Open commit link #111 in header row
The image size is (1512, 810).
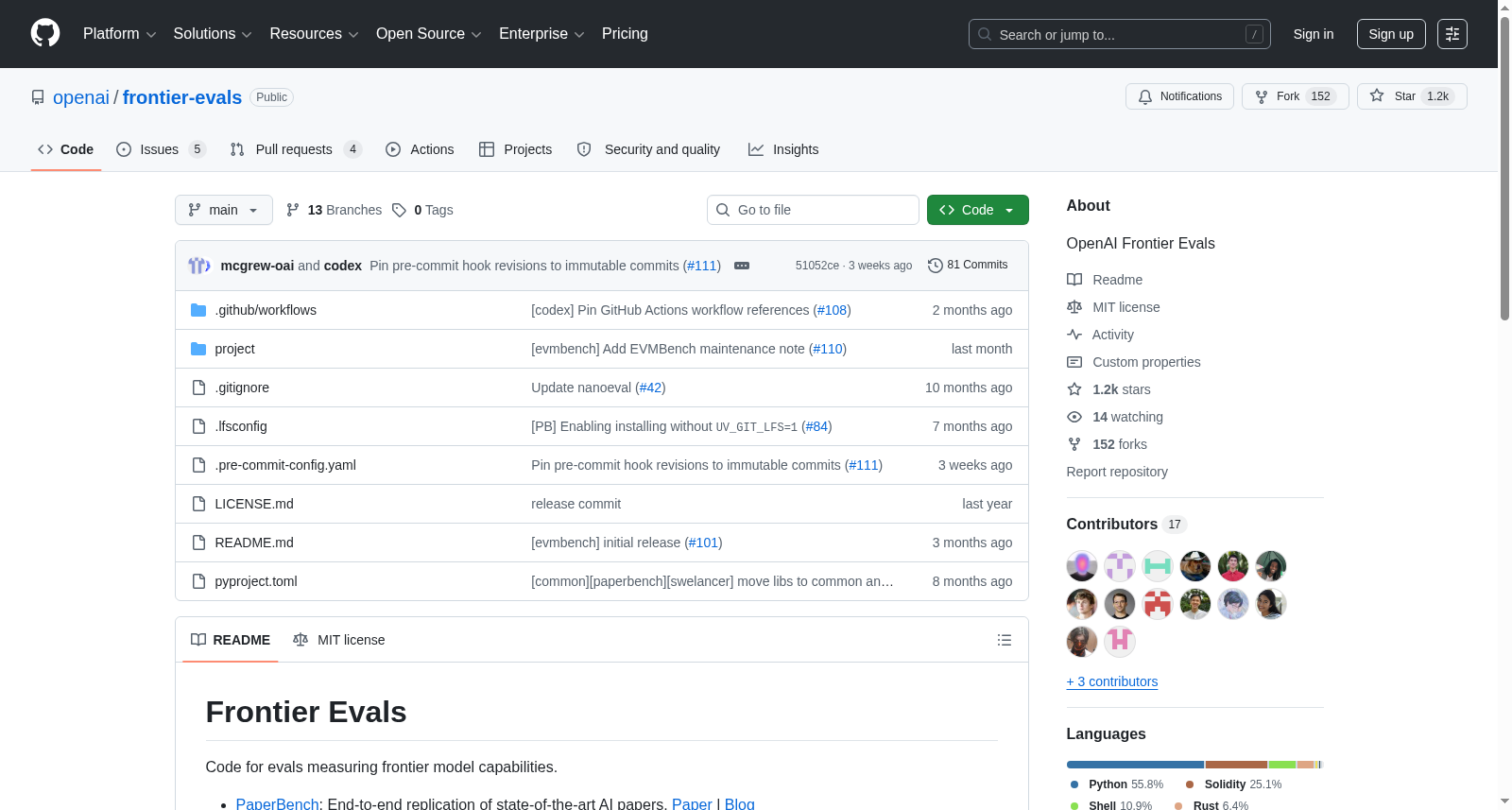[702, 266]
